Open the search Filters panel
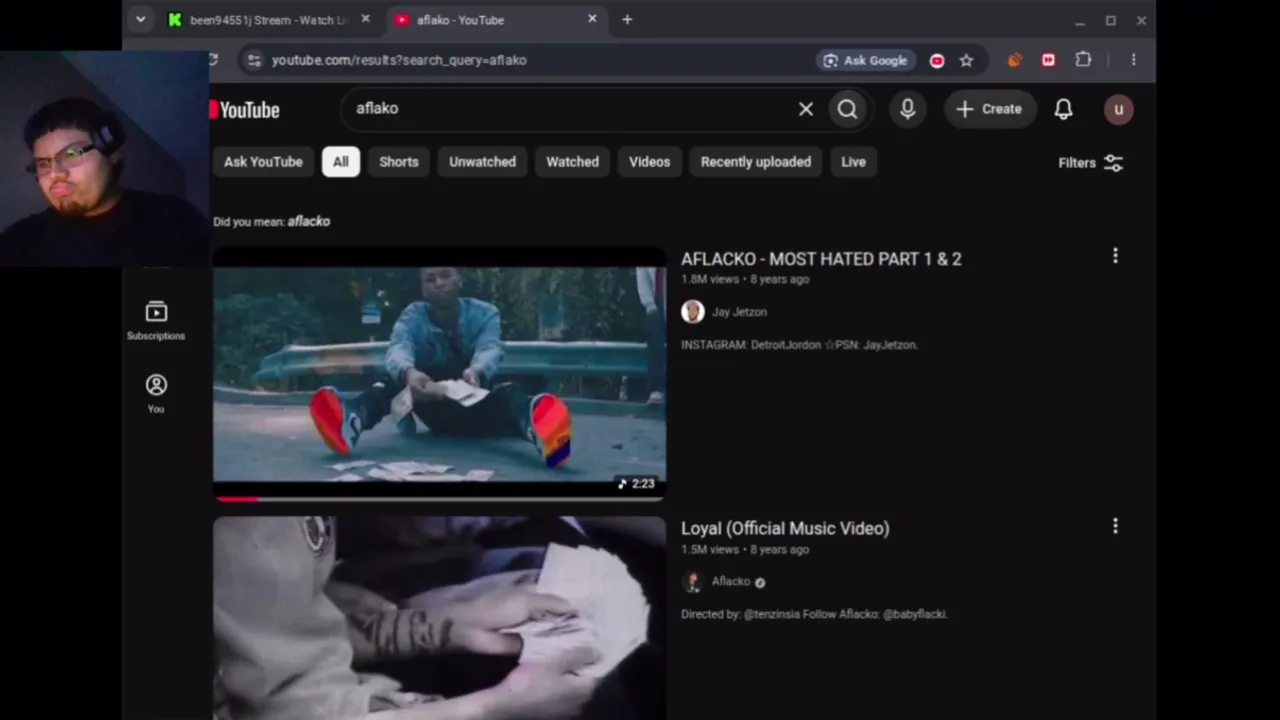The image size is (1280, 720). pyautogui.click(x=1090, y=163)
